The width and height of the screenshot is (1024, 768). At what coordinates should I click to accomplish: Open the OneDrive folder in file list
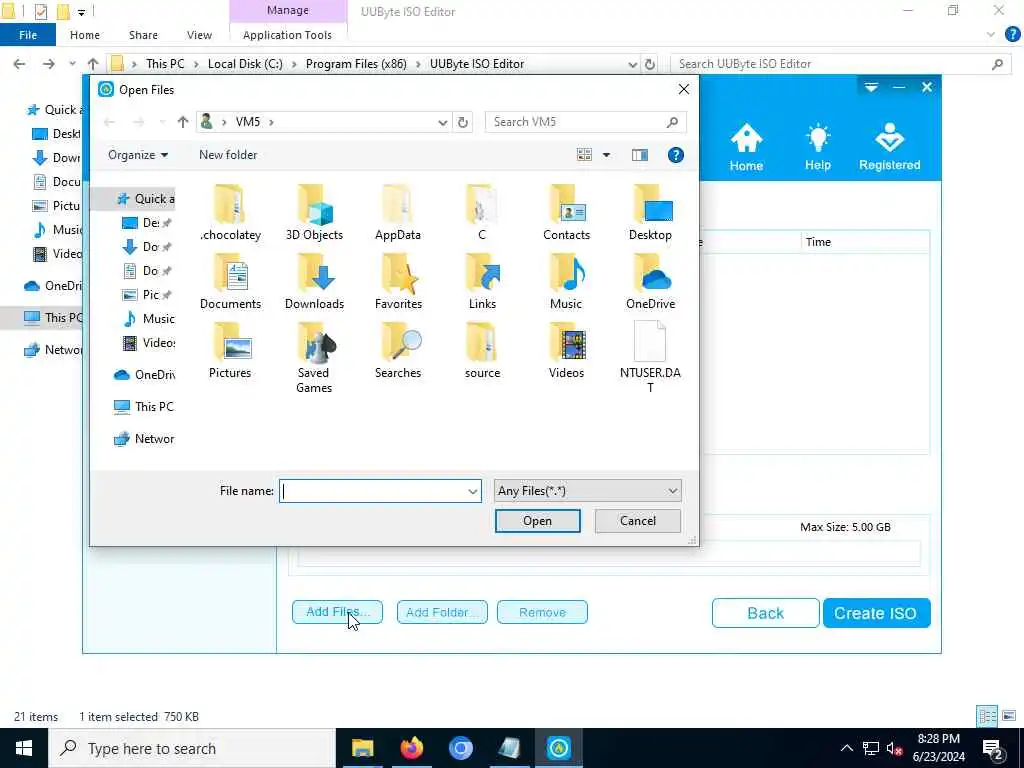click(x=650, y=281)
